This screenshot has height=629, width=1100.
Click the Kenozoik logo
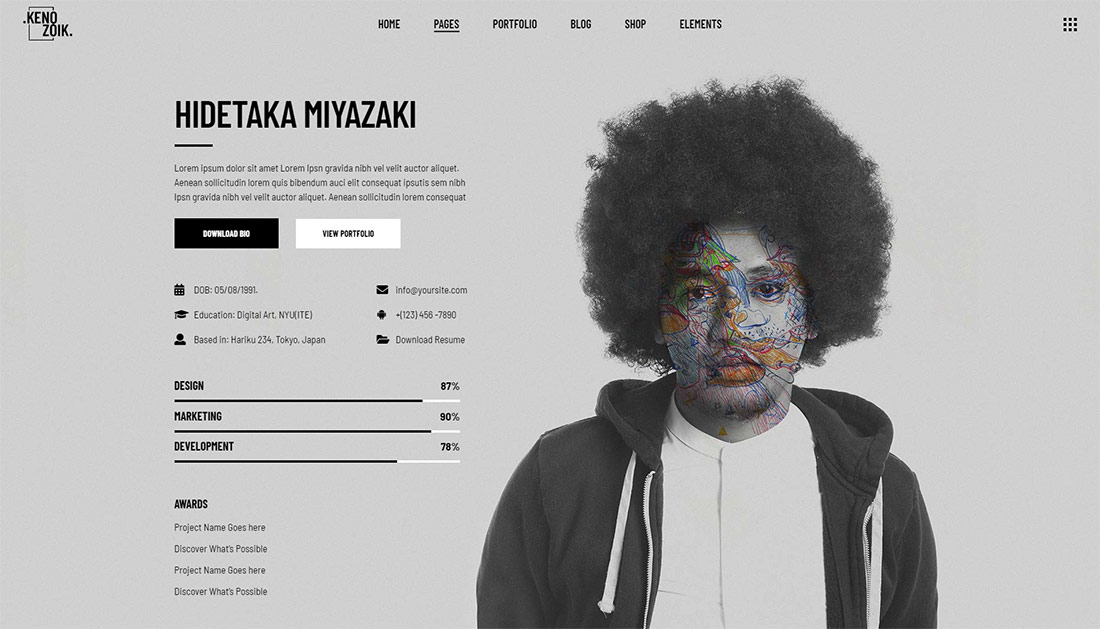point(48,24)
